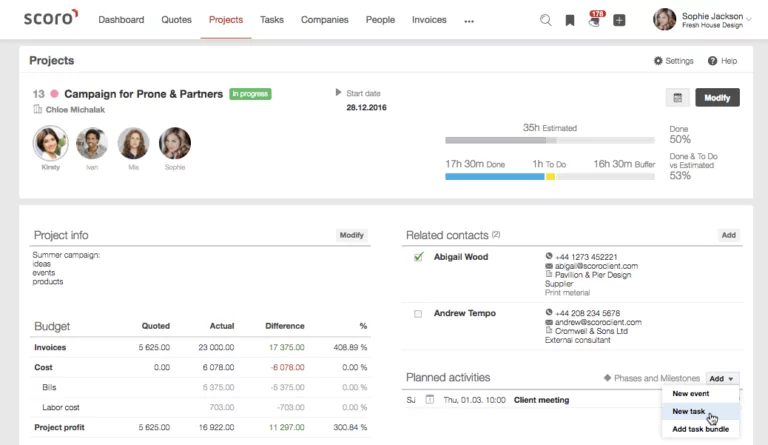The image size is (768, 445).
Task: Click Modify in Project info
Action: click(352, 235)
